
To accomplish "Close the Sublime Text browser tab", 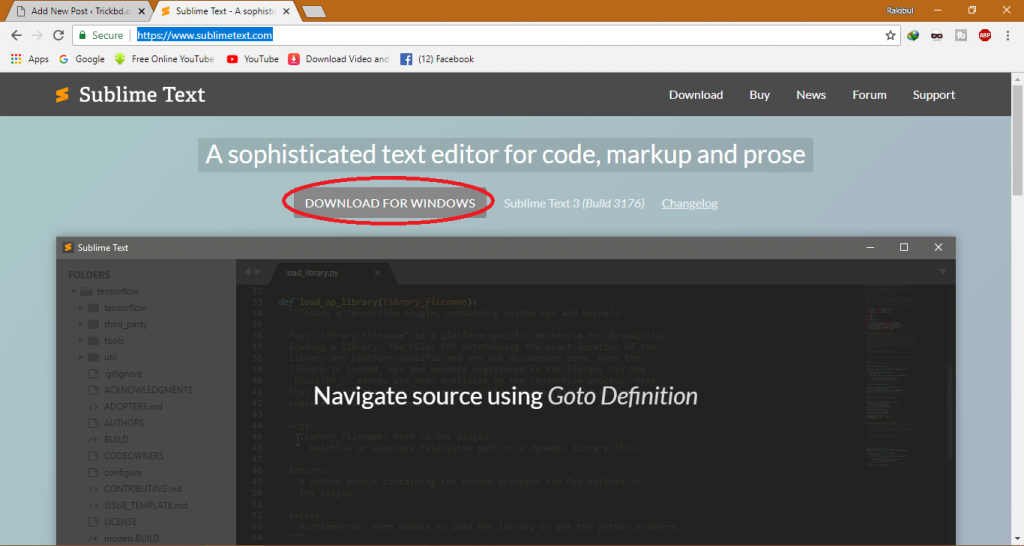I will (x=286, y=11).
